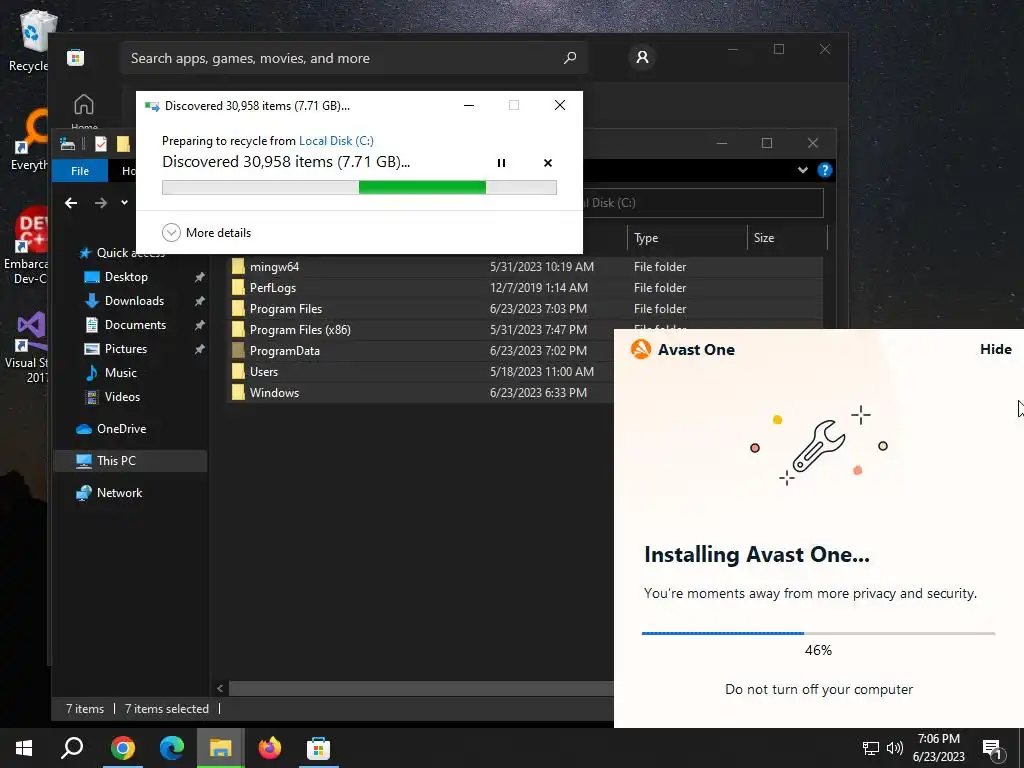Go back in File Explorer
Viewport: 1024px width, 768px height.
coord(71,203)
